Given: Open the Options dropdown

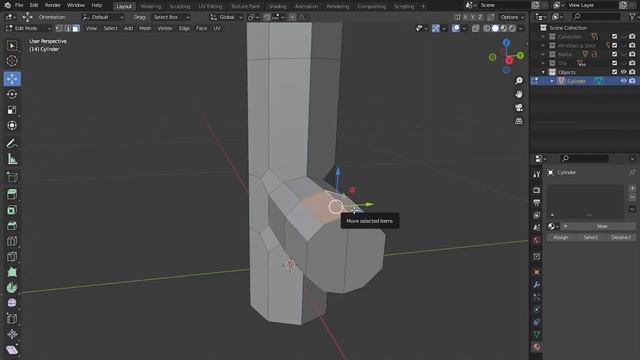Looking at the screenshot, I should pos(512,17).
